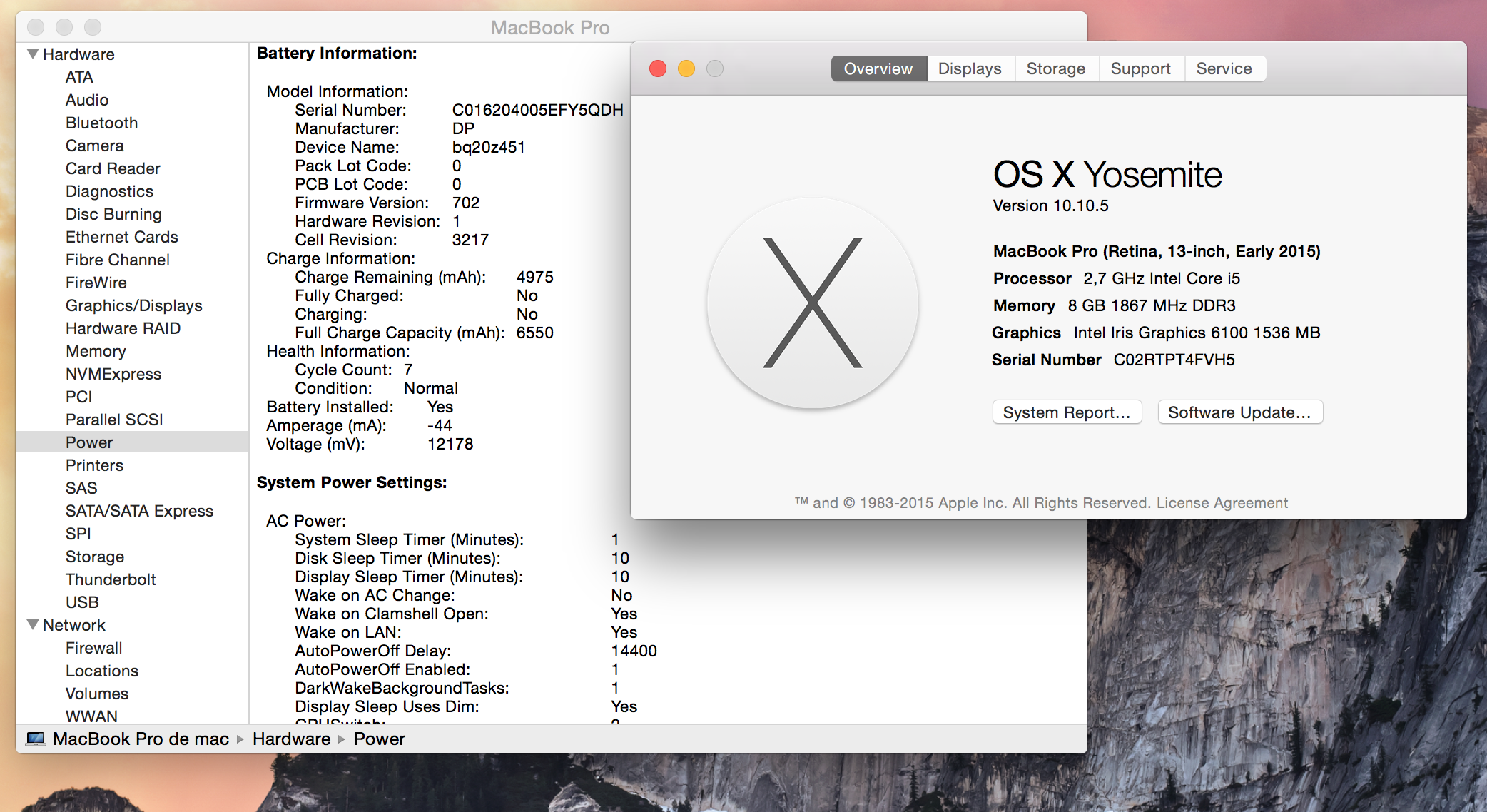Click the MacBook Pro window title
Viewport: 1487px width, 812px height.
pos(550,27)
